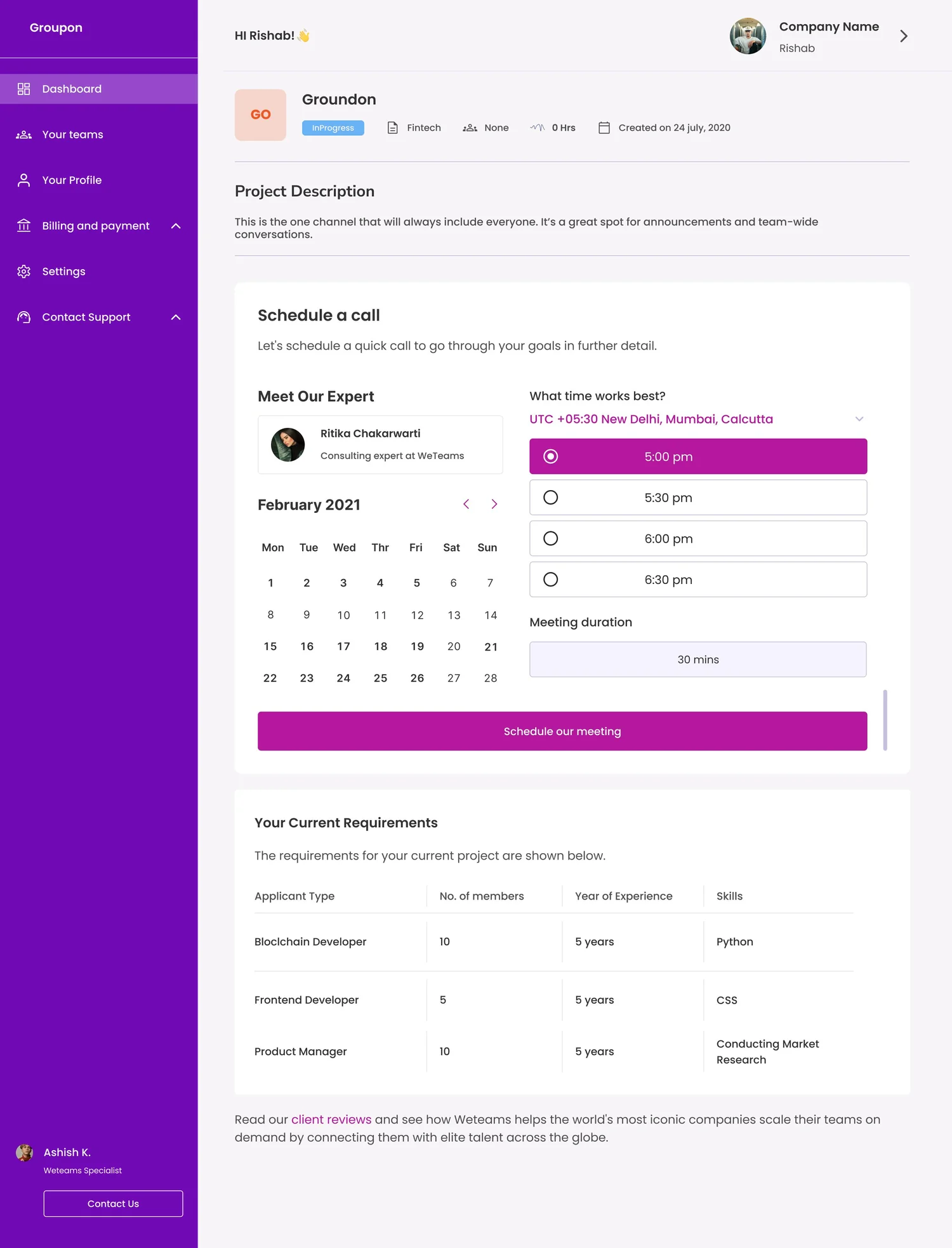Open the Meeting duration 30 mins selector
The height and width of the screenshot is (1248, 952).
tap(698, 660)
